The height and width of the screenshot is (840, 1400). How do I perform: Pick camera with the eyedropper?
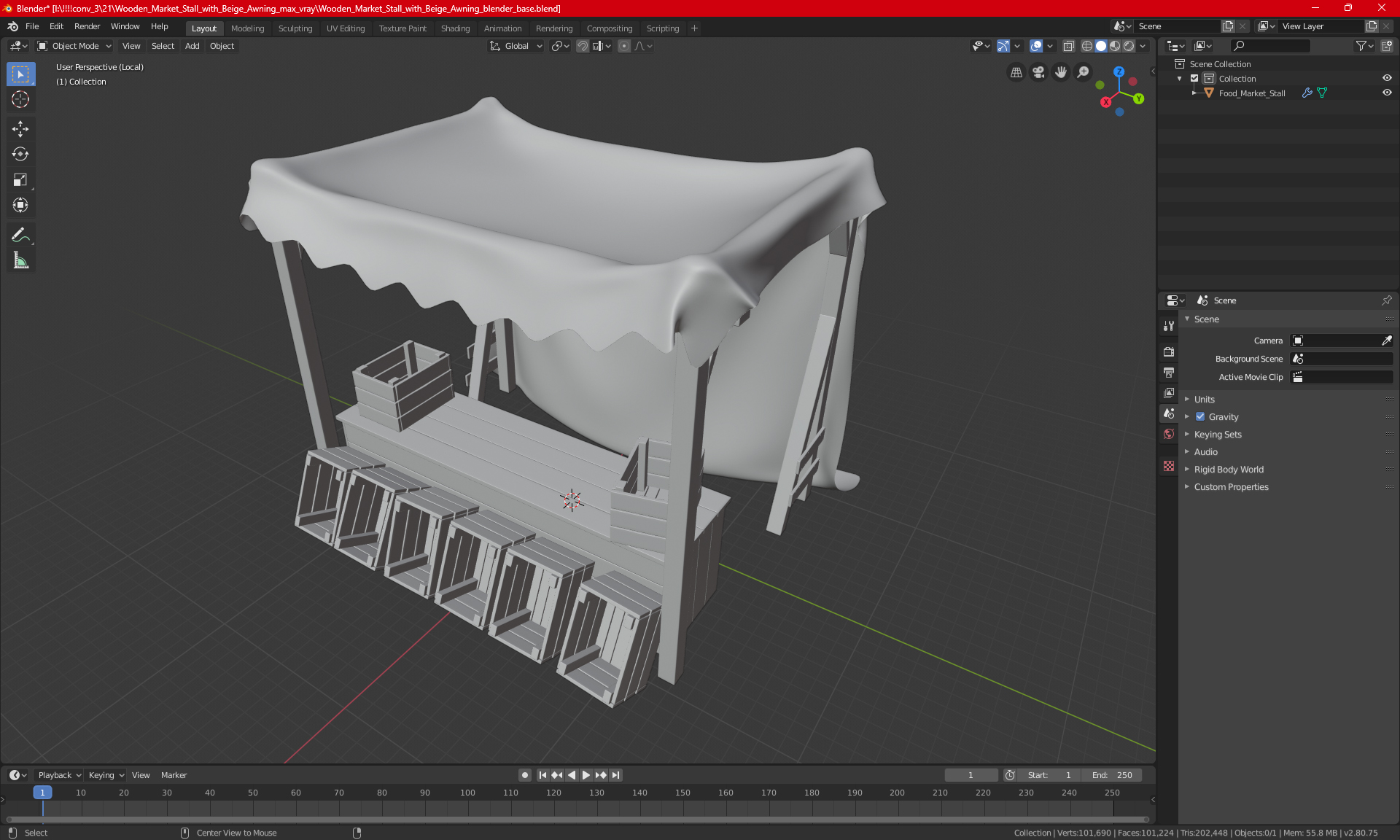(1386, 341)
